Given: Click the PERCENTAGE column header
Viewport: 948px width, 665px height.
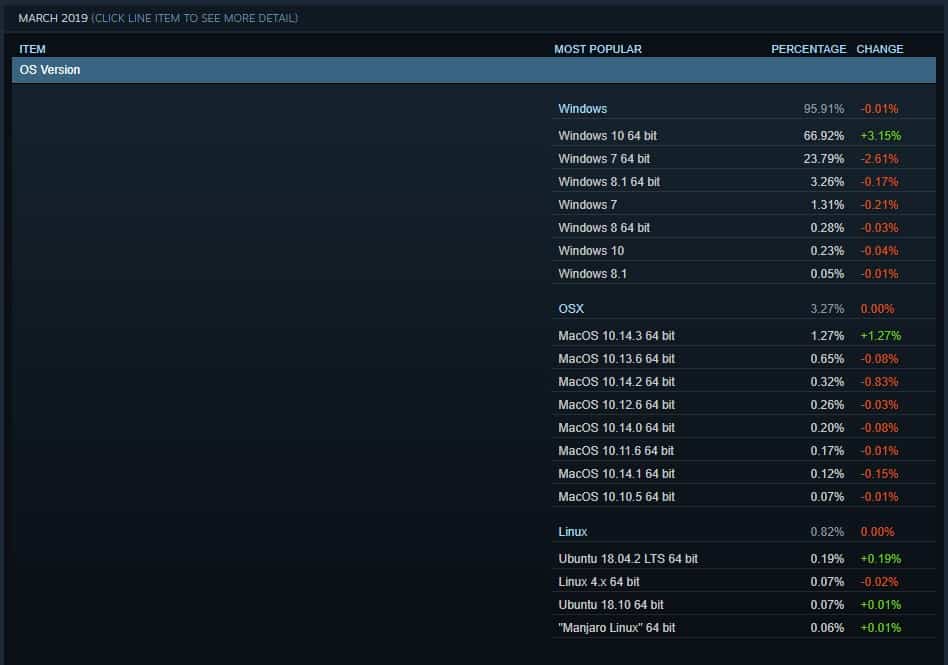Looking at the screenshot, I should click(x=808, y=49).
